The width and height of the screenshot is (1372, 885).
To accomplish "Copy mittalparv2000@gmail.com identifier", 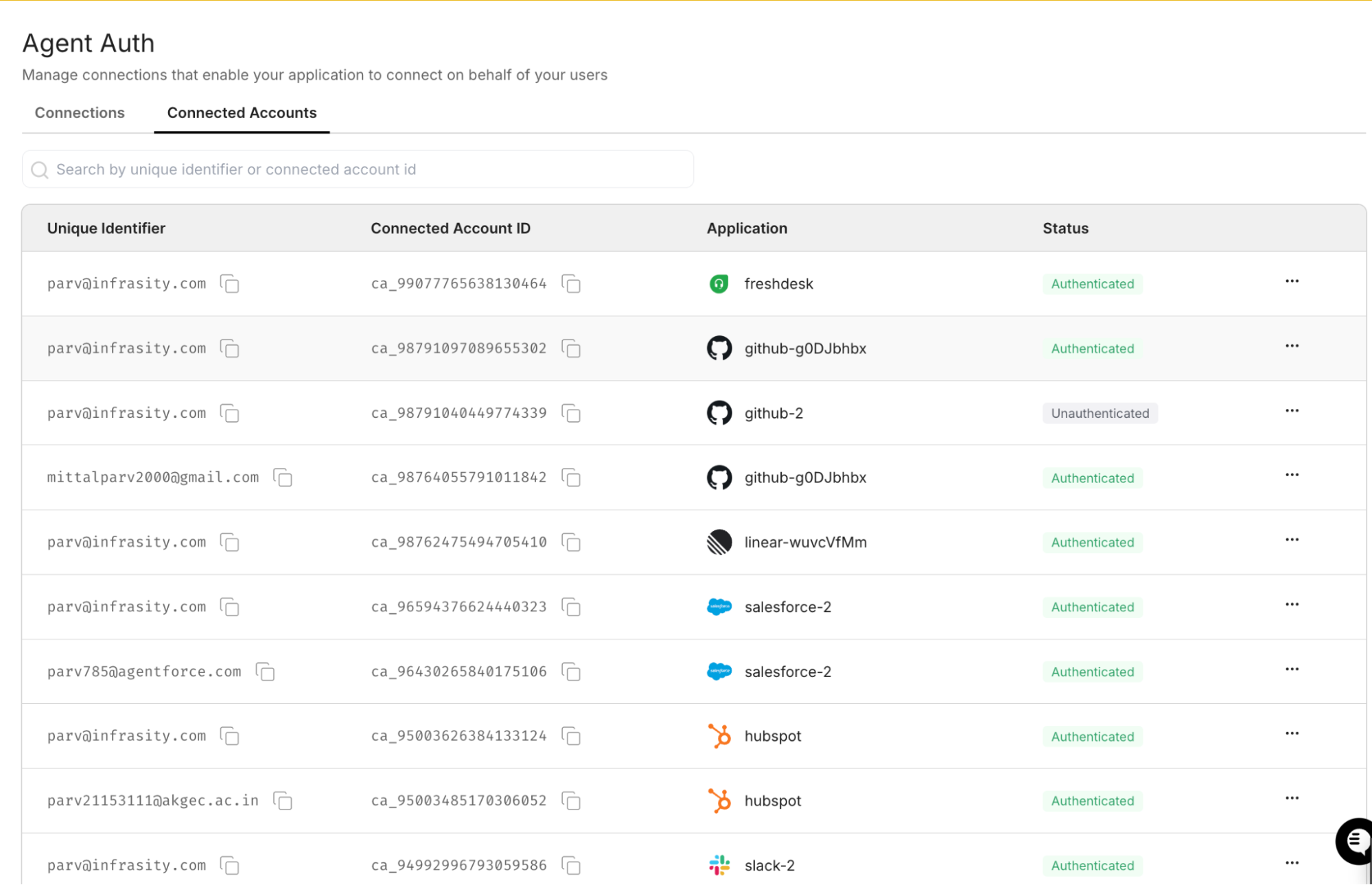I will tap(283, 477).
